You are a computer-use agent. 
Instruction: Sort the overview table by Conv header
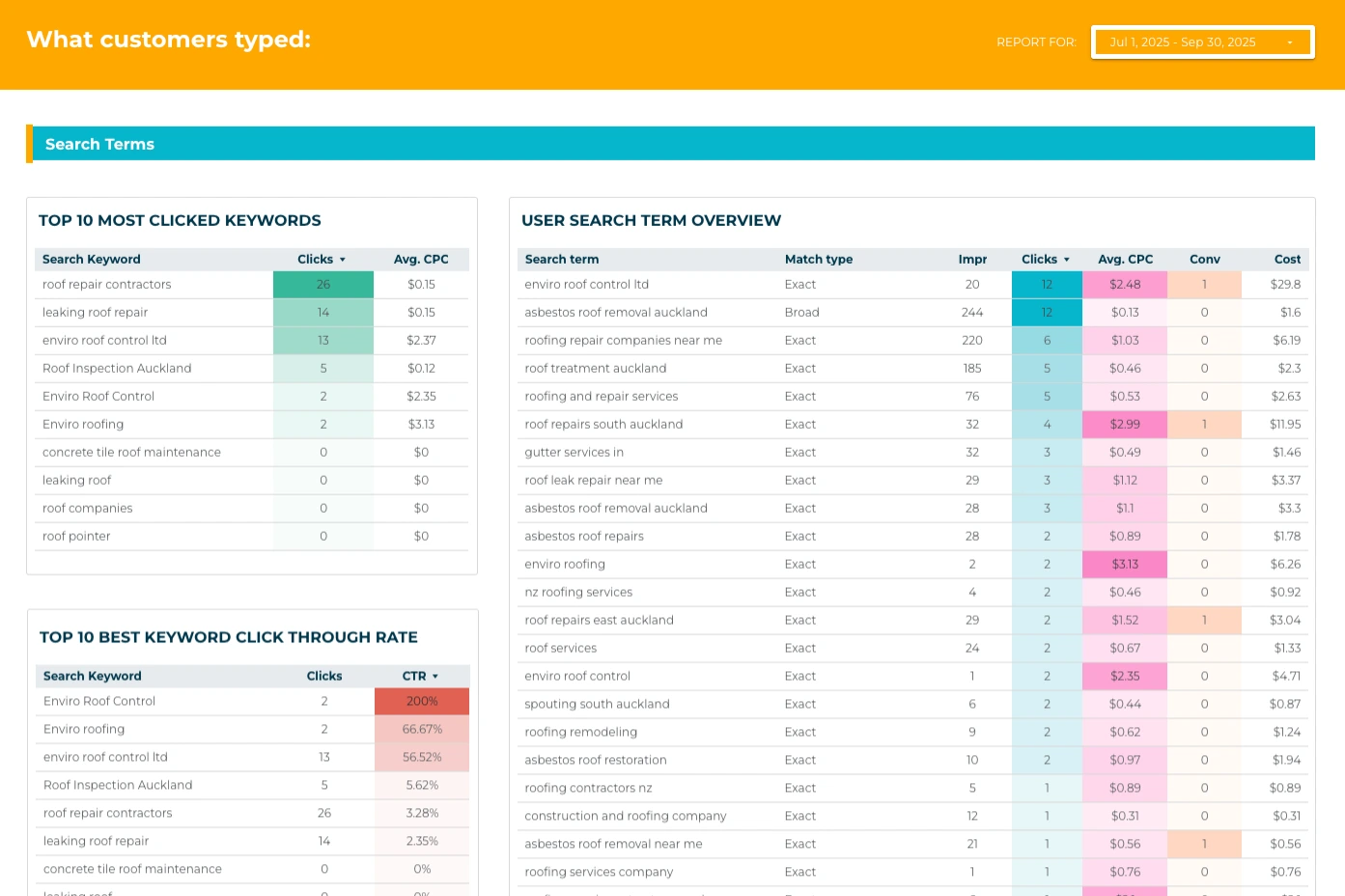coord(1204,260)
